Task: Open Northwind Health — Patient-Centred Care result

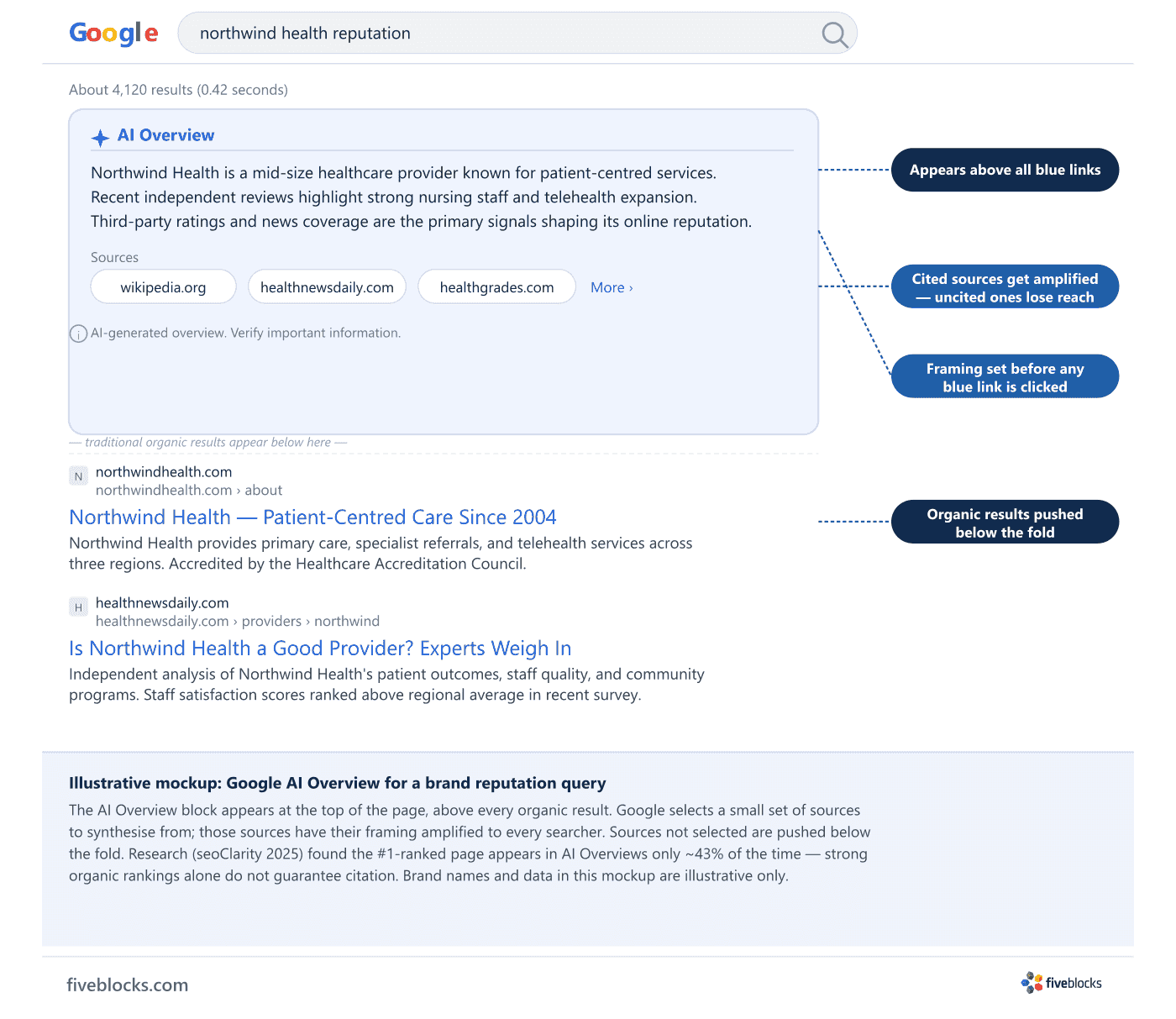Action: [312, 517]
